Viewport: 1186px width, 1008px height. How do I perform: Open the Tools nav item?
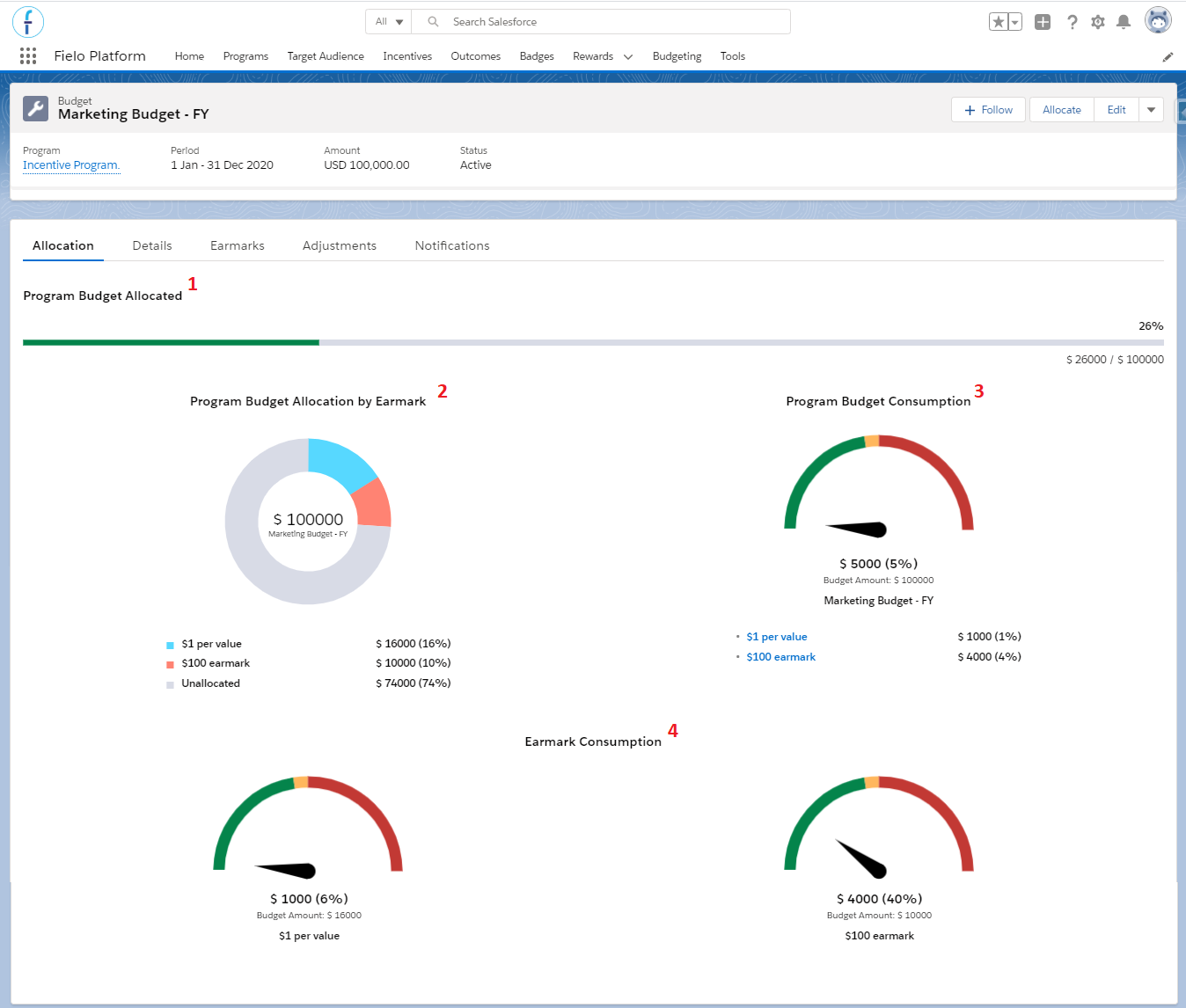click(733, 56)
